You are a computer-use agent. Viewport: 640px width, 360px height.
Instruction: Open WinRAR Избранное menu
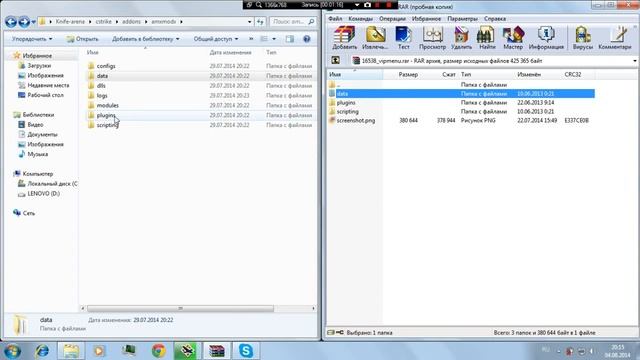click(x=426, y=19)
